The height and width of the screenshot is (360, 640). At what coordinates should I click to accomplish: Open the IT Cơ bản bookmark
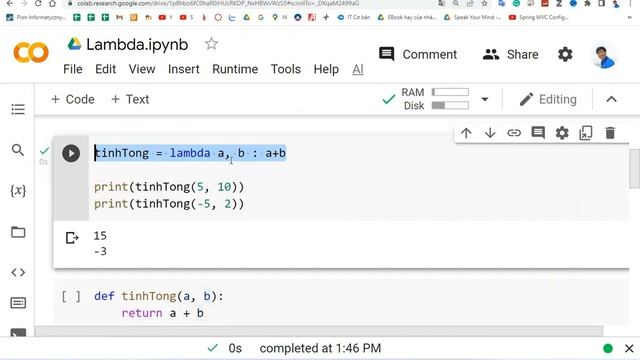point(353,17)
